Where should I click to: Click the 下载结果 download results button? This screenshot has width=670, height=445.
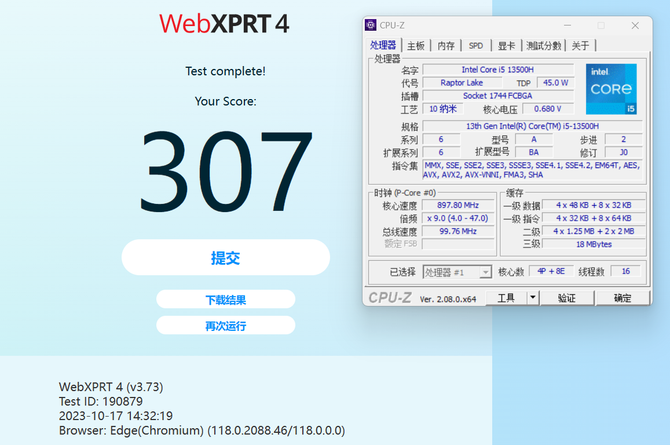[226, 299]
